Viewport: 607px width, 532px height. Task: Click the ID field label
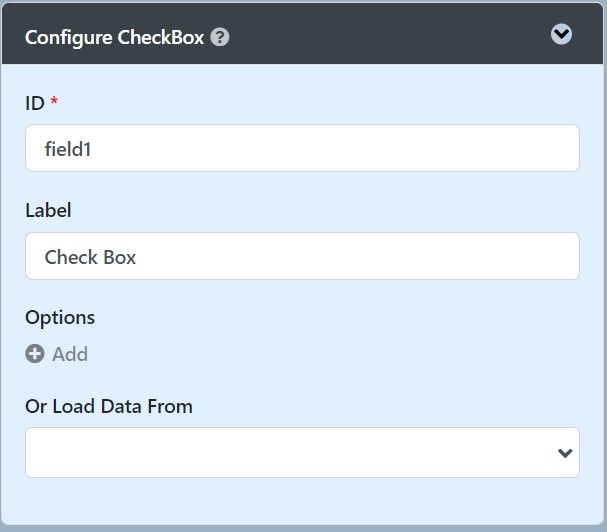(35, 102)
